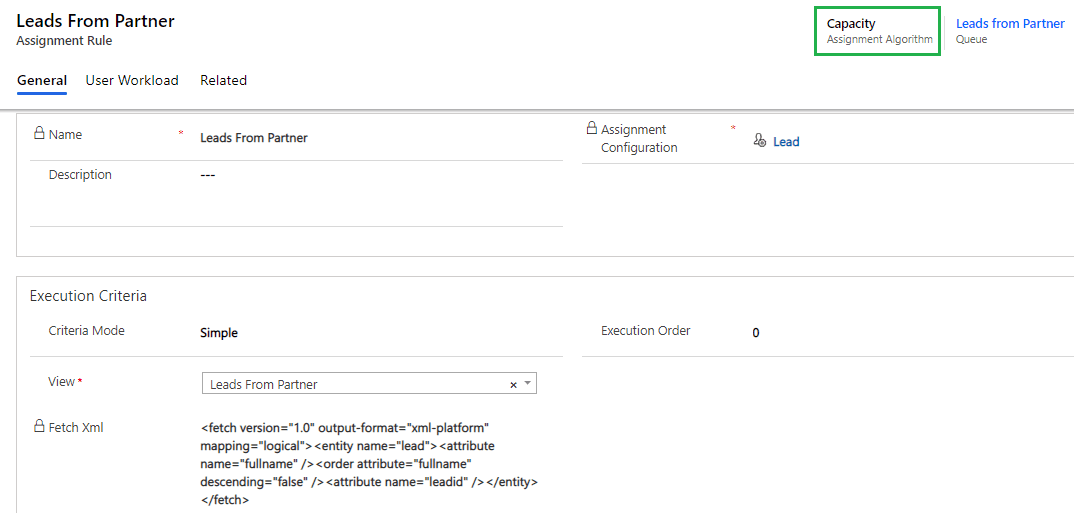Screen dimensions: 1074x513
Task: Open the User Workload tab
Action: (x=132, y=80)
